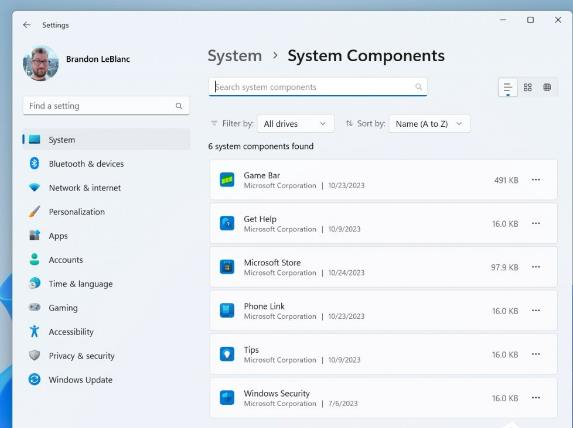Viewport: 573px width, 428px height.
Task: Click the Accessibility figure icon
Action: [x=34, y=331]
